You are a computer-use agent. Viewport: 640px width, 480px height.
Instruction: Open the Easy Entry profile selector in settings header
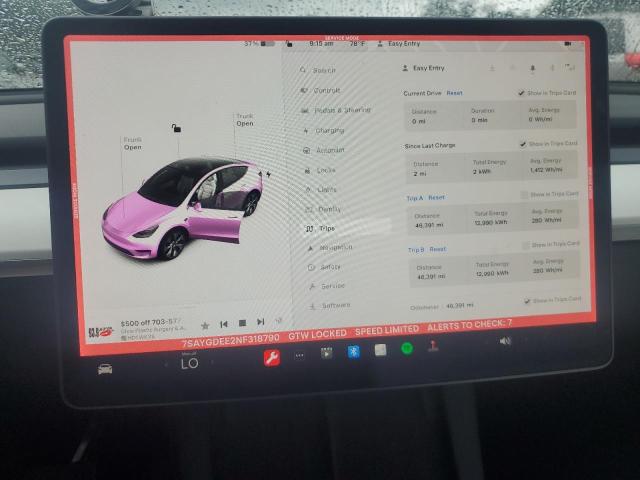coord(423,68)
